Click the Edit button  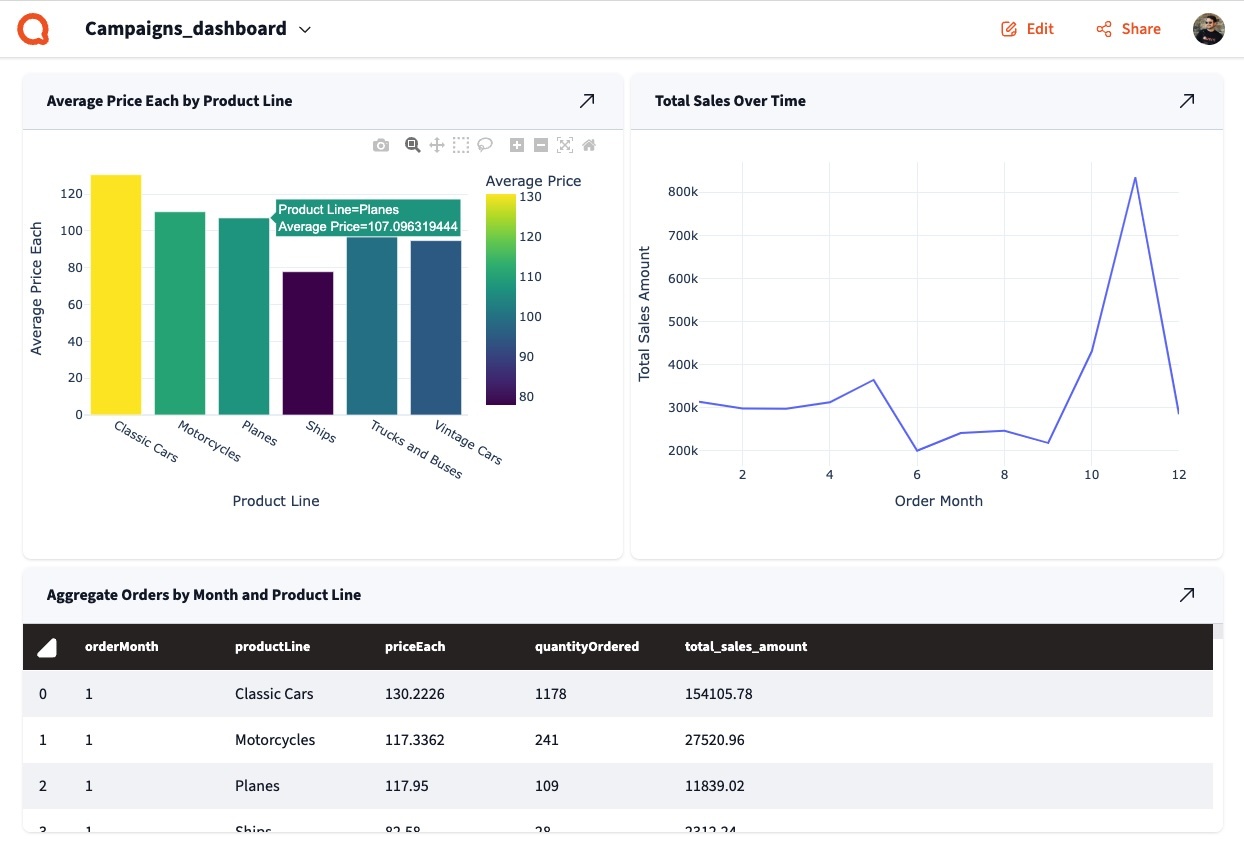click(x=1027, y=29)
